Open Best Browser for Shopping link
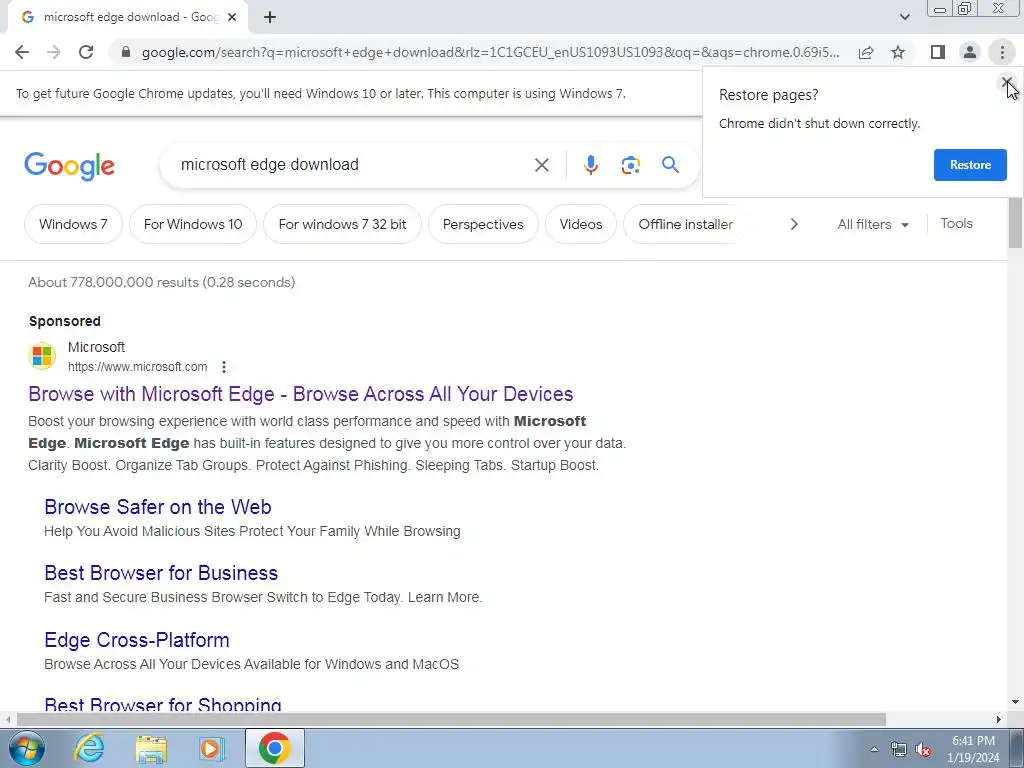Viewport: 1024px width, 768px height. (163, 704)
